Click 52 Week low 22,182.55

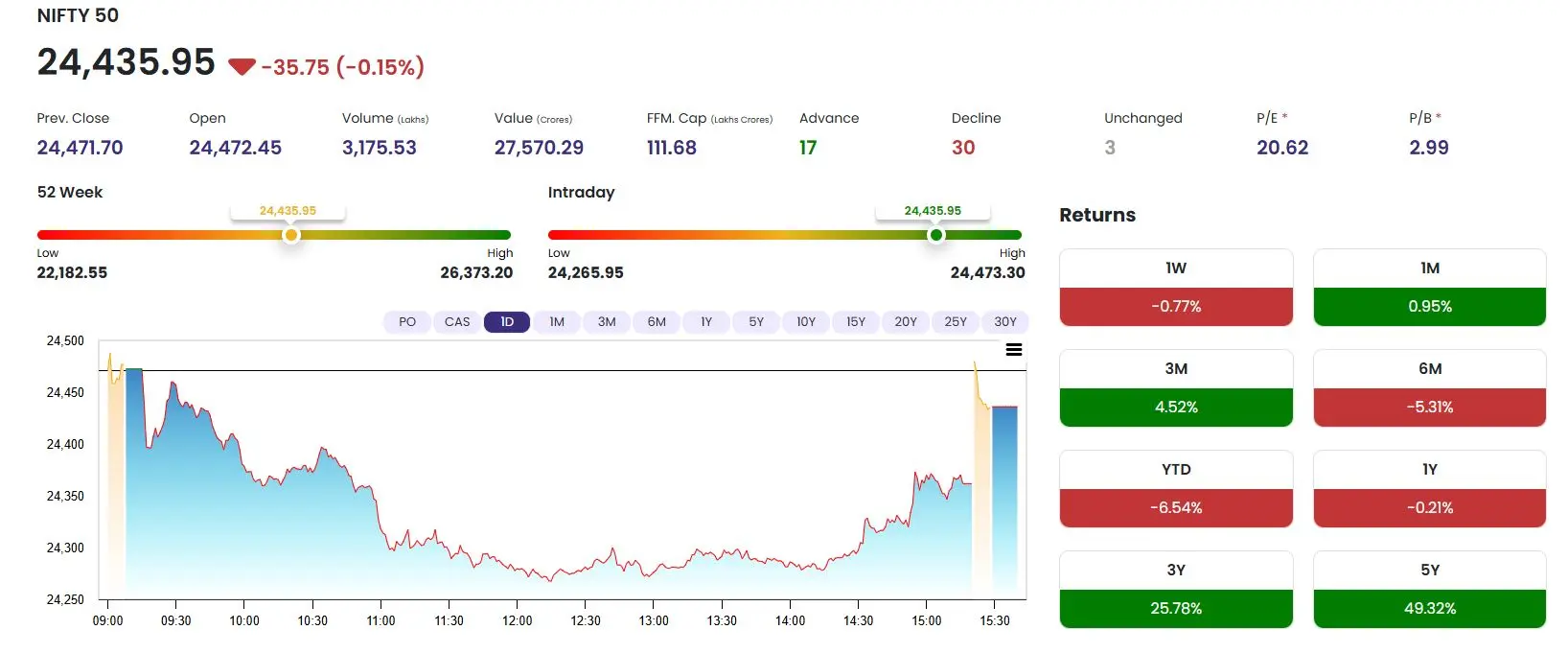[x=72, y=272]
